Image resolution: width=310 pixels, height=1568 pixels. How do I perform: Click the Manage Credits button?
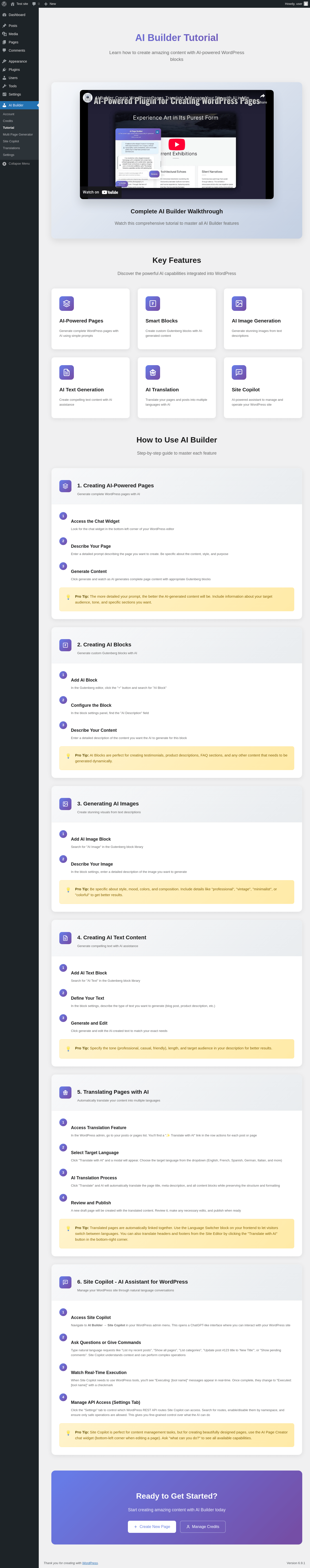click(202, 1526)
